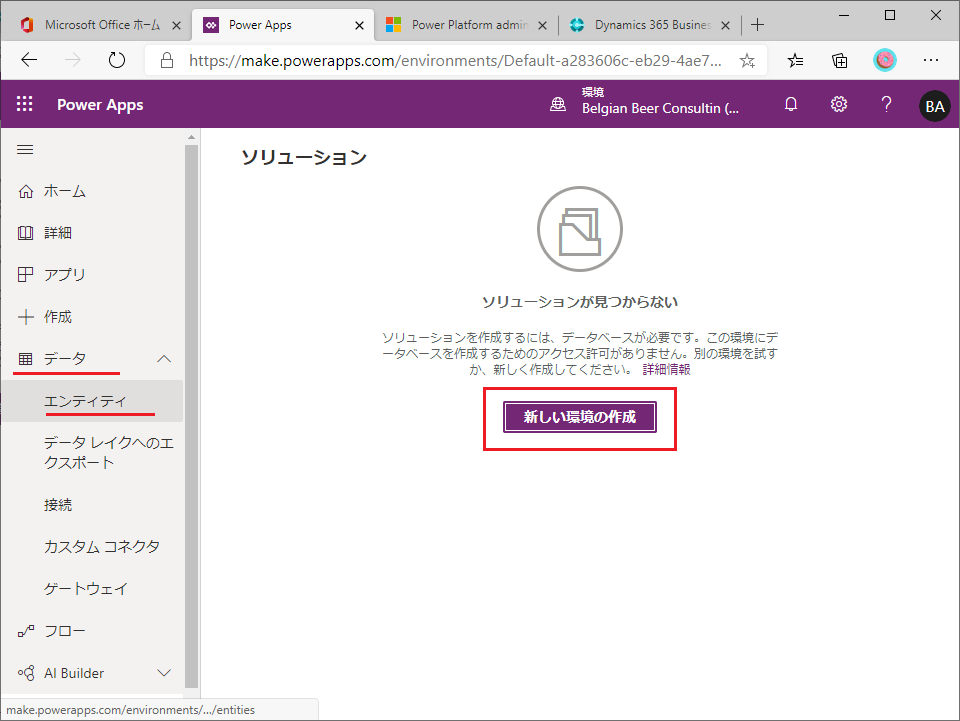The height and width of the screenshot is (721, 960).
Task: Click the URL address field
Action: pyautogui.click(x=455, y=60)
